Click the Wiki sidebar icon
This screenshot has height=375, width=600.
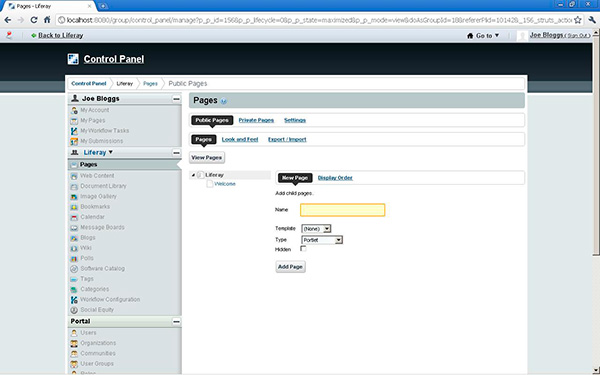pos(74,248)
